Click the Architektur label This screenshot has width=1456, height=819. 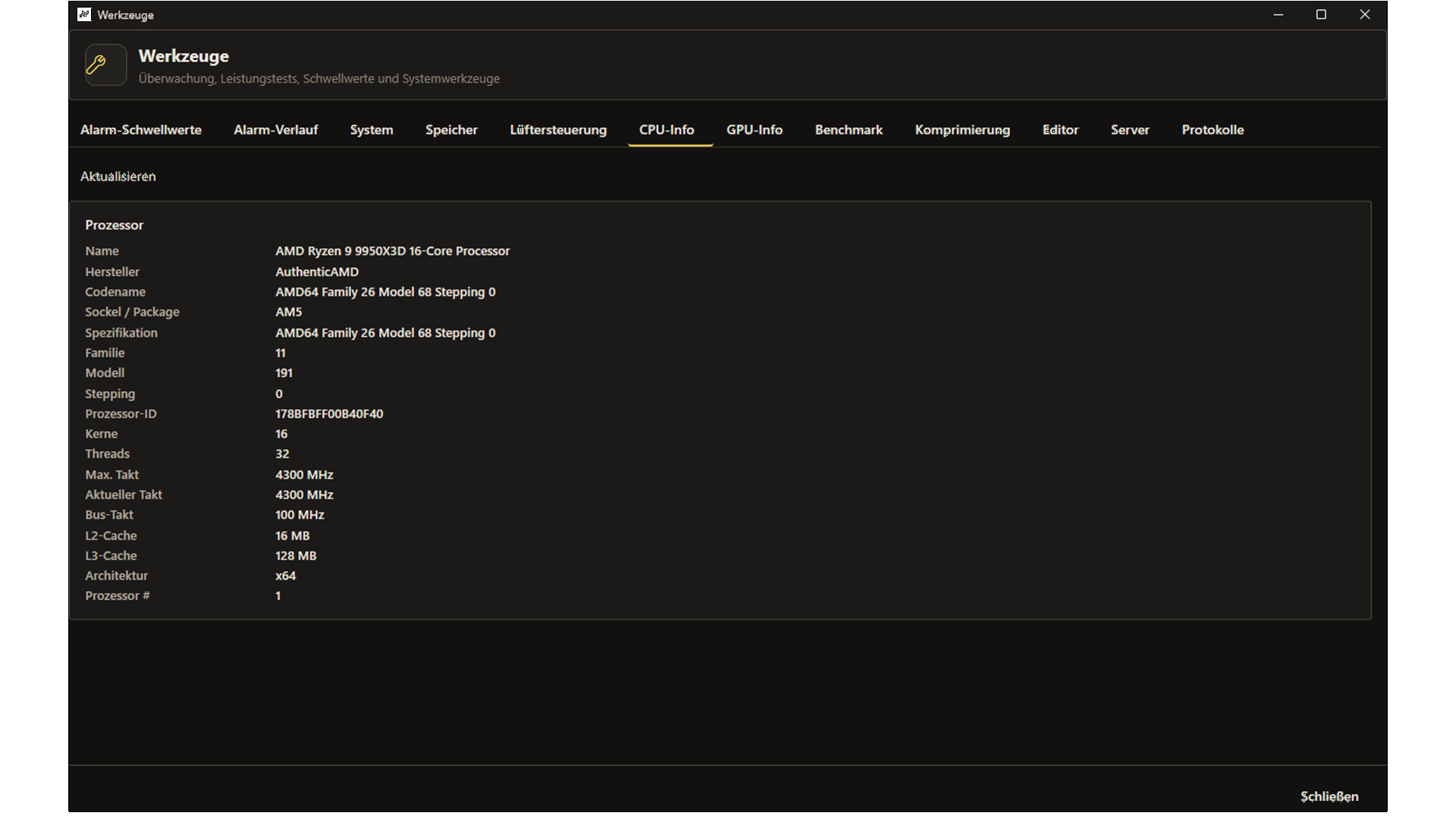pyautogui.click(x=116, y=576)
